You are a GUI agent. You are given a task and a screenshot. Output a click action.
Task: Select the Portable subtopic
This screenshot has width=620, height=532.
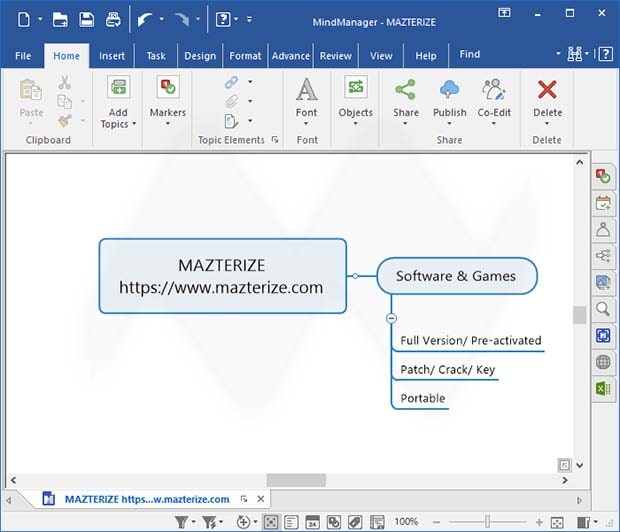423,398
